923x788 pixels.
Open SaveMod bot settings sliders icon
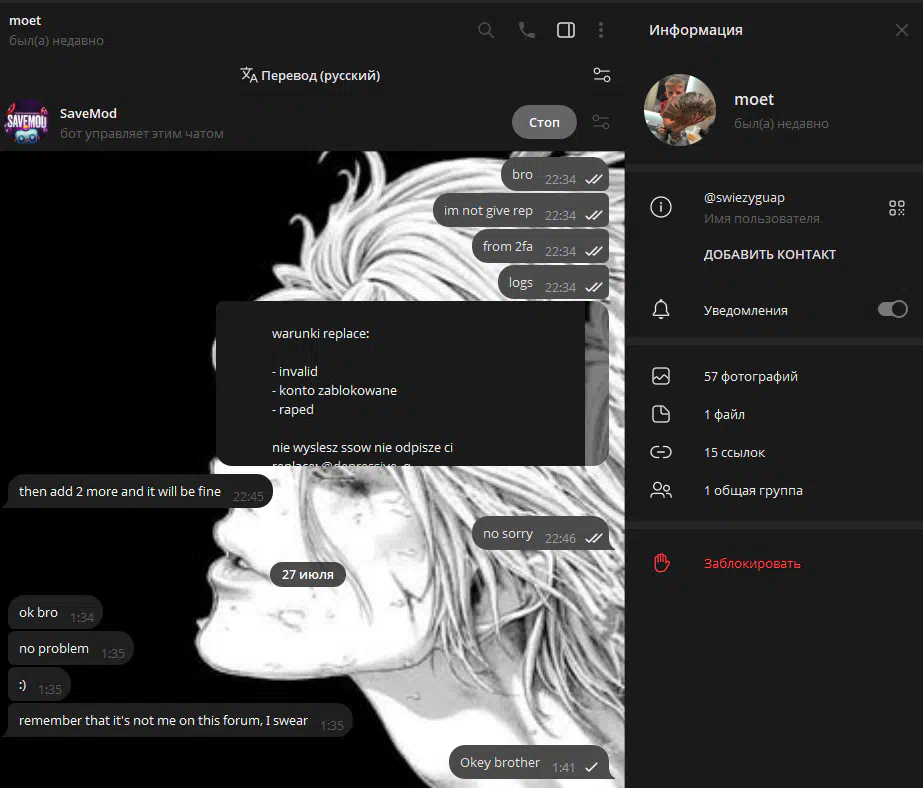tap(601, 122)
